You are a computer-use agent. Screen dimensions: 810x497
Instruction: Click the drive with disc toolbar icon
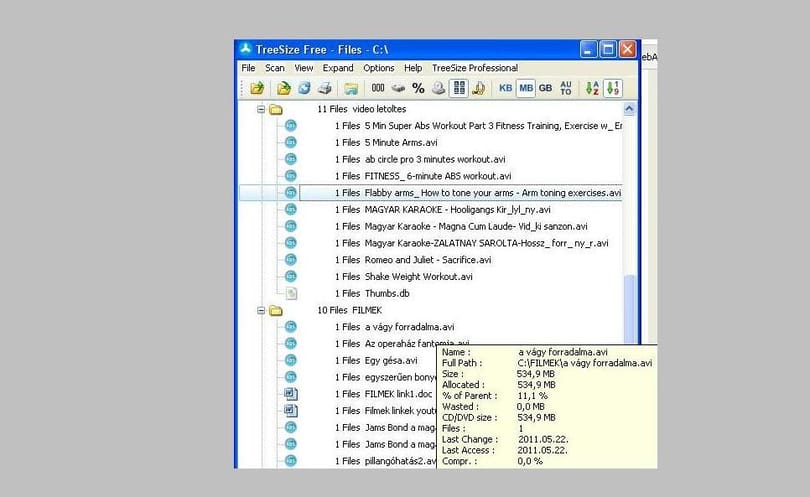coord(439,88)
